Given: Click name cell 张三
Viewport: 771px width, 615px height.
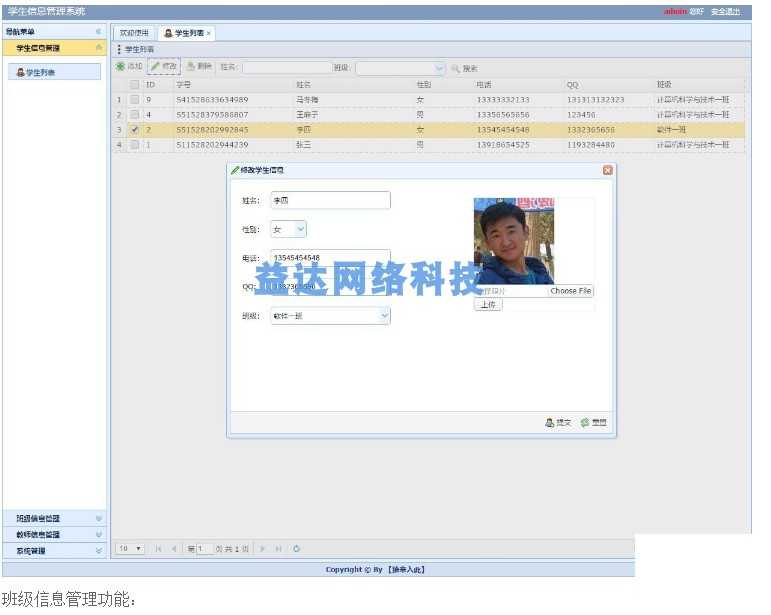Looking at the screenshot, I should click(x=303, y=145).
